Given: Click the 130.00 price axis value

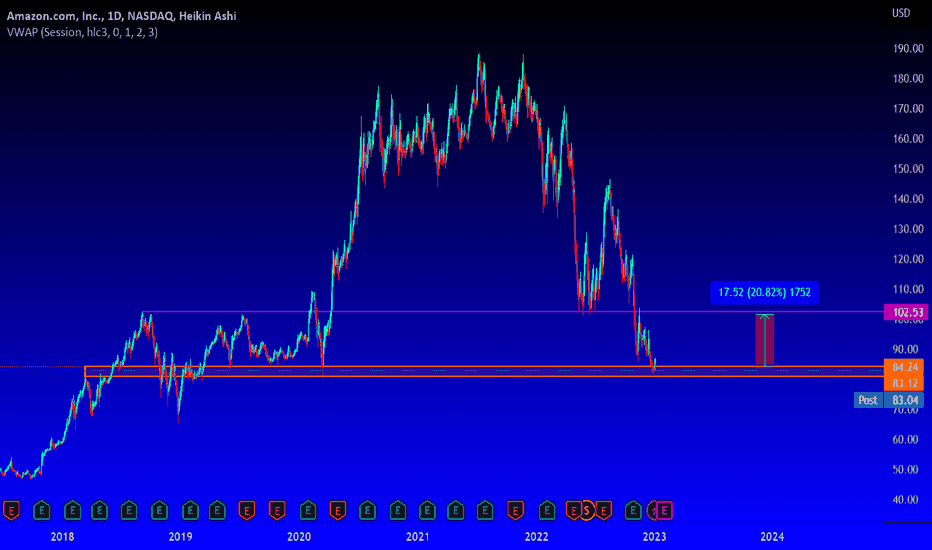Looking at the screenshot, I should [x=908, y=229].
